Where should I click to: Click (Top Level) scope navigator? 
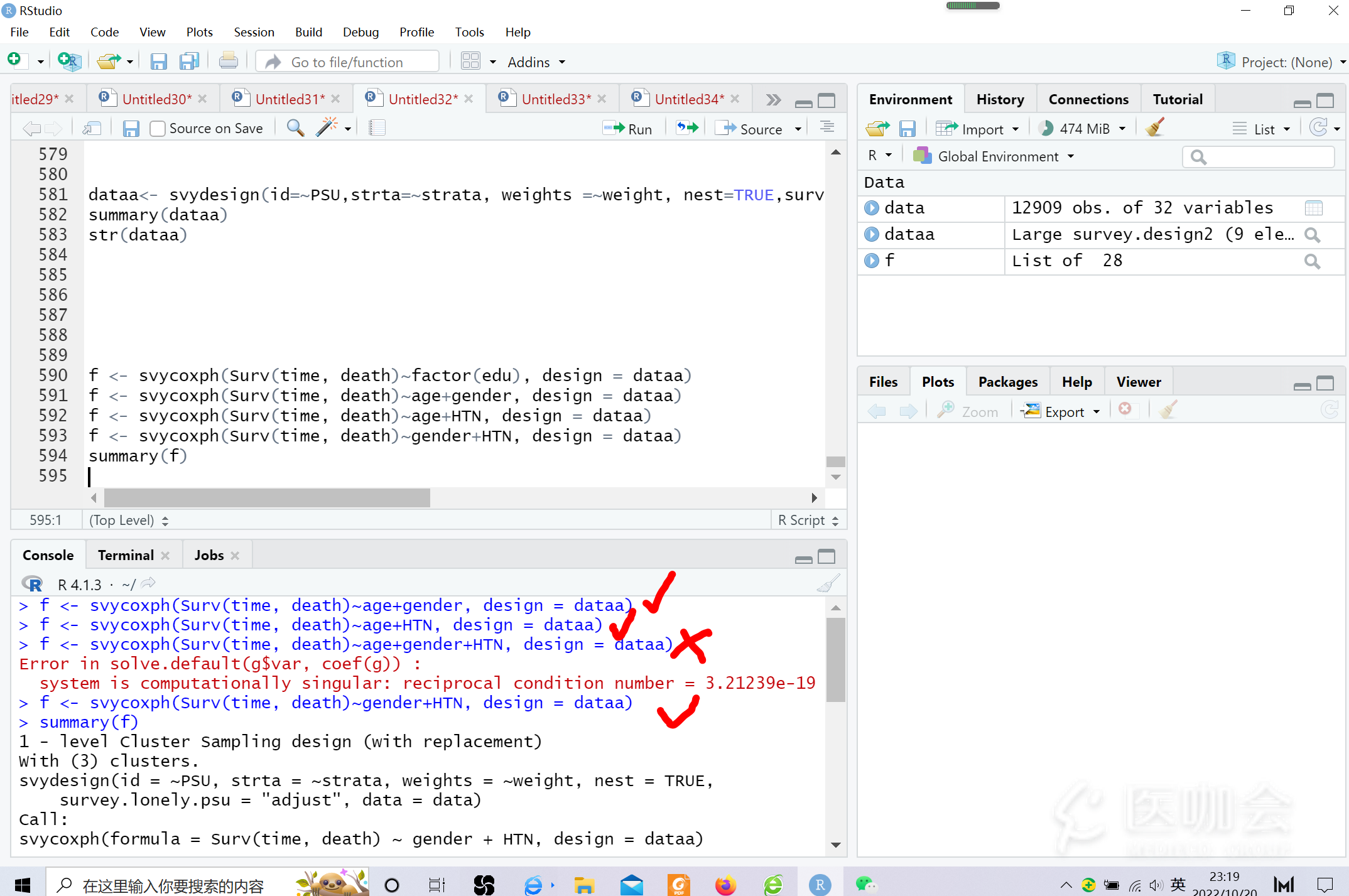tap(129, 520)
